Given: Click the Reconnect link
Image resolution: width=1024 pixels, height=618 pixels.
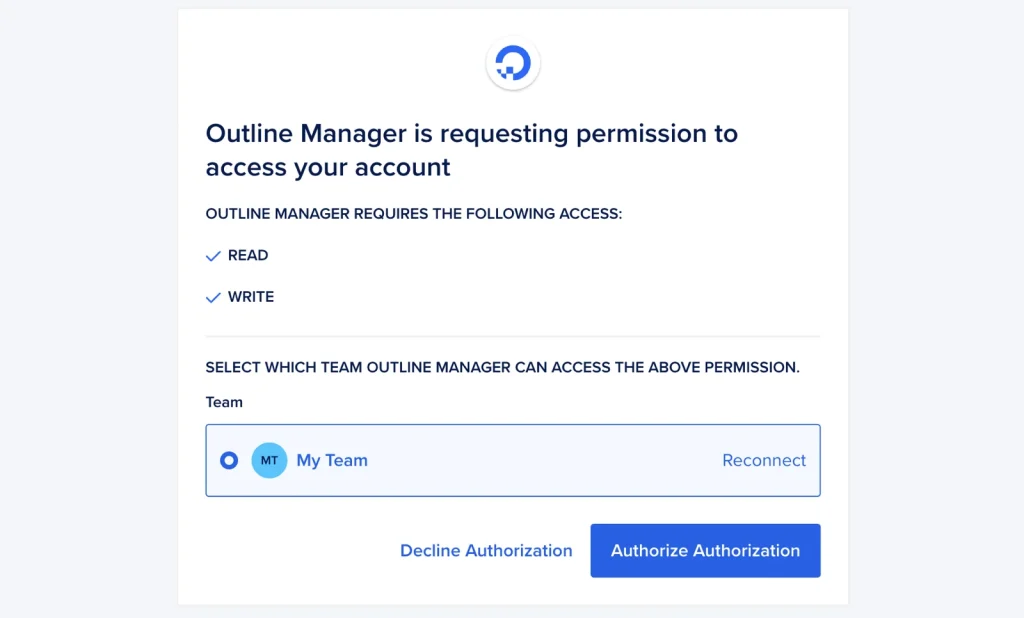Looking at the screenshot, I should tap(764, 461).
